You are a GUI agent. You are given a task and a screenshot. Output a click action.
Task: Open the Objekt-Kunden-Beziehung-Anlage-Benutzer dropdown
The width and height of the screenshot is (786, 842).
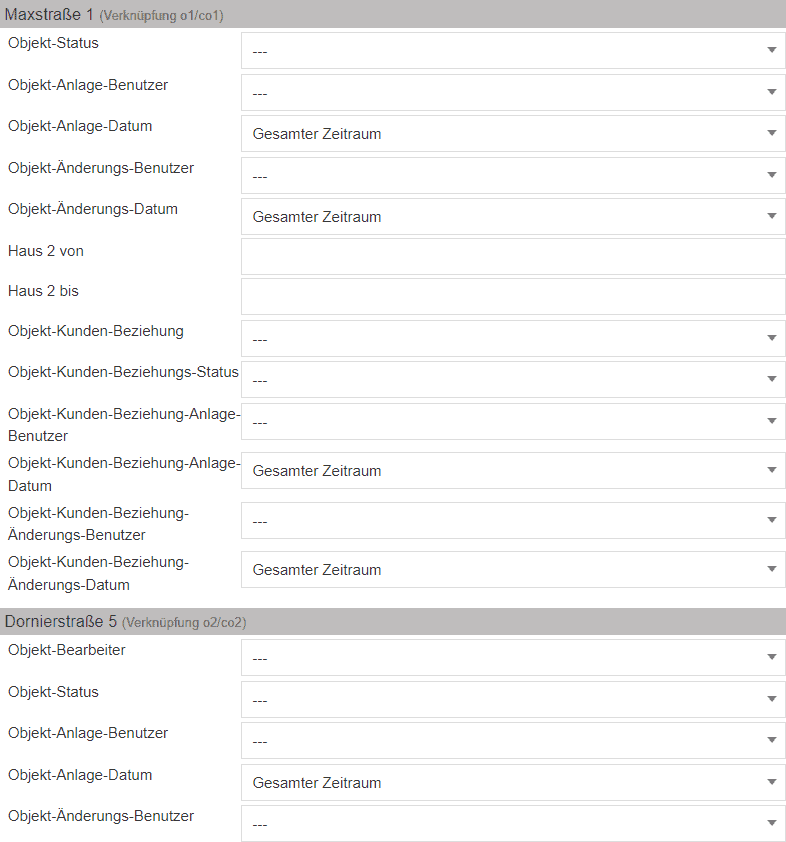pos(512,422)
